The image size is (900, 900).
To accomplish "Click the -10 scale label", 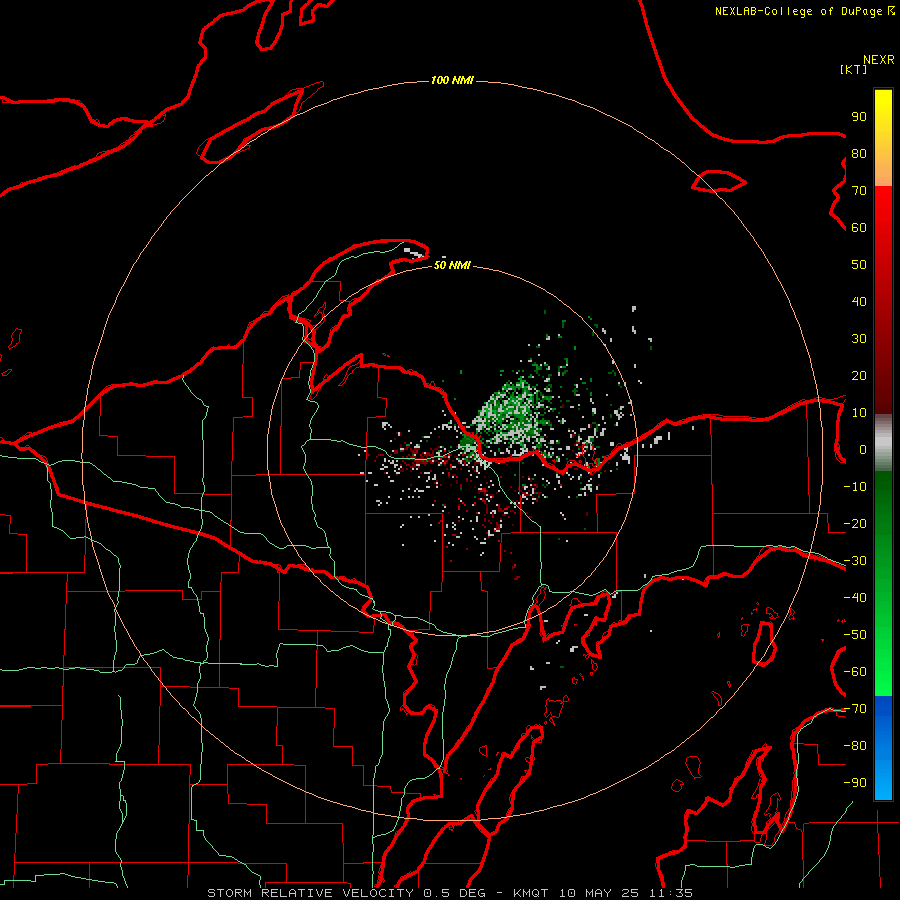I will click(855, 487).
